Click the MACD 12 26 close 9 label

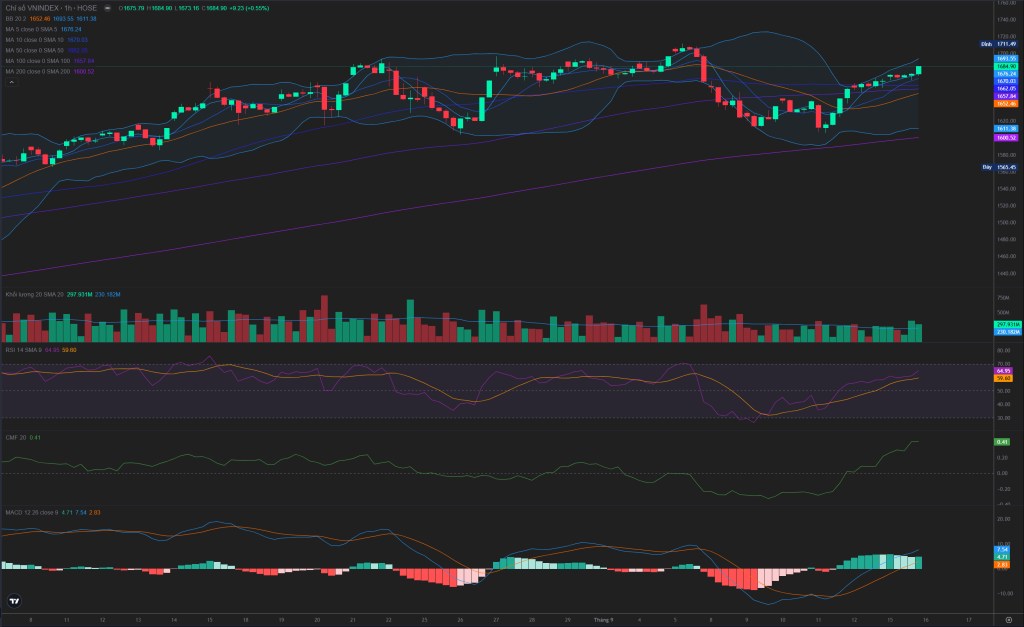(32, 513)
